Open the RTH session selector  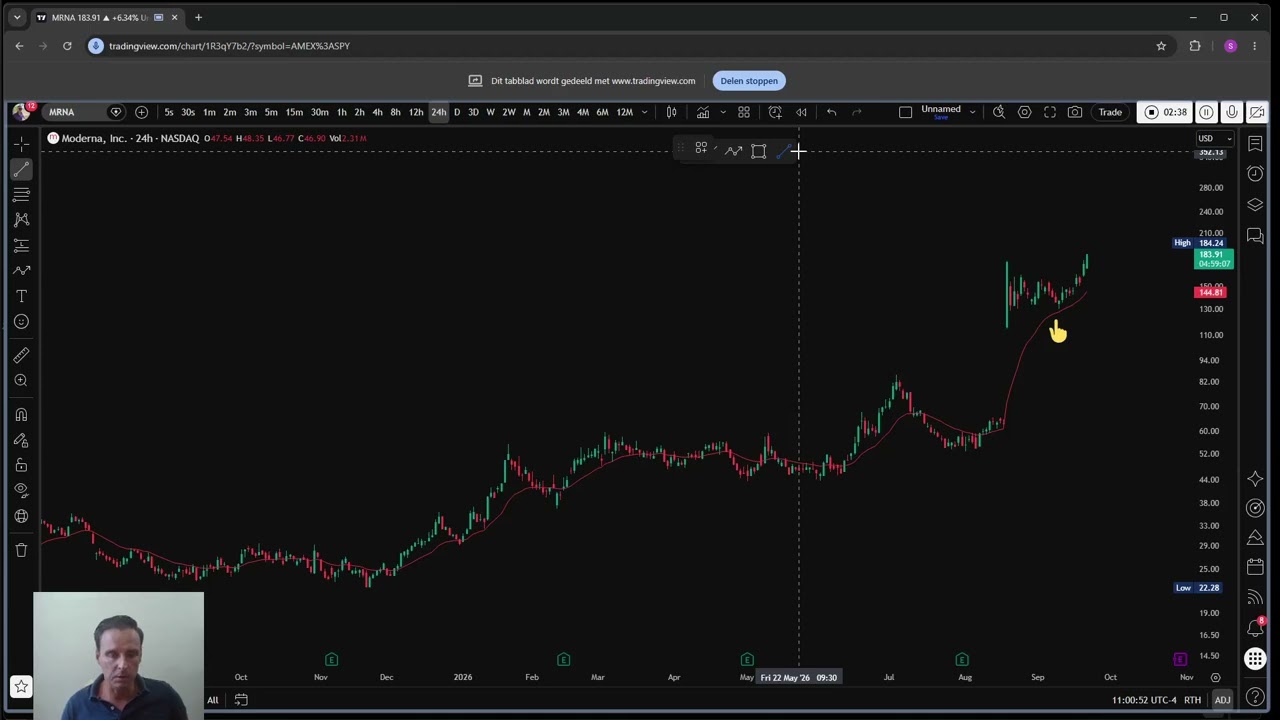tap(1192, 700)
